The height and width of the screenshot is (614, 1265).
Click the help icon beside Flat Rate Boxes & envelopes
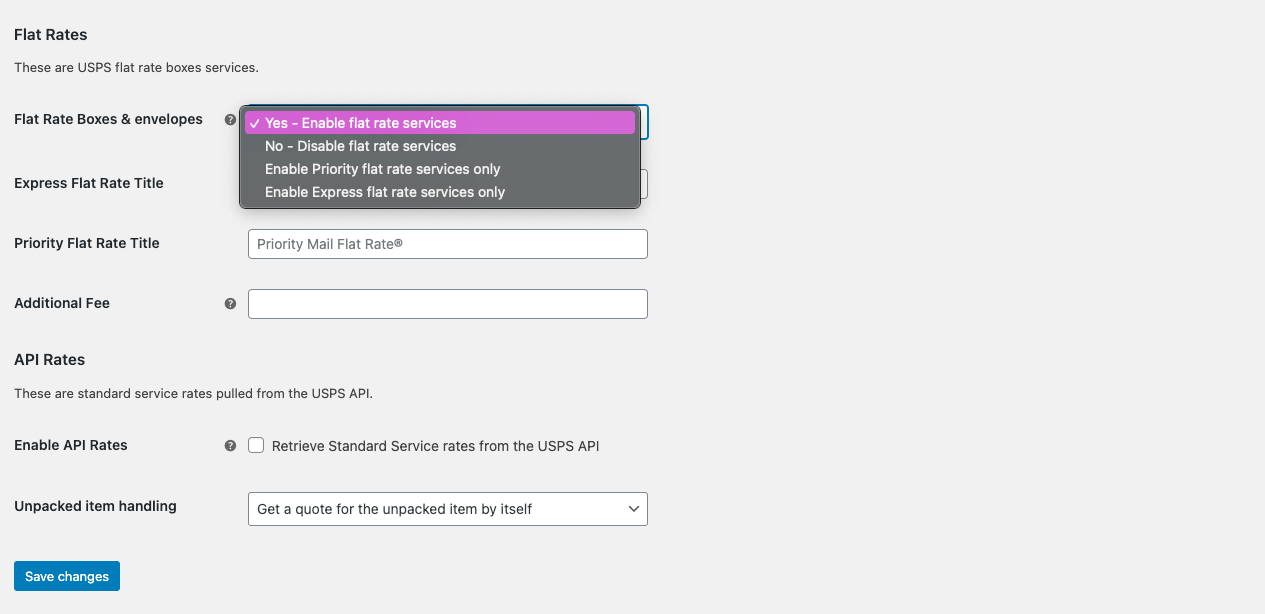point(230,120)
